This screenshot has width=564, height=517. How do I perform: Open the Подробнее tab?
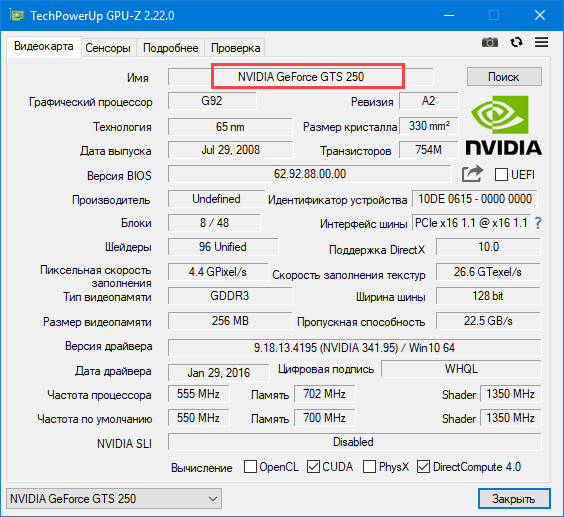pos(170,48)
